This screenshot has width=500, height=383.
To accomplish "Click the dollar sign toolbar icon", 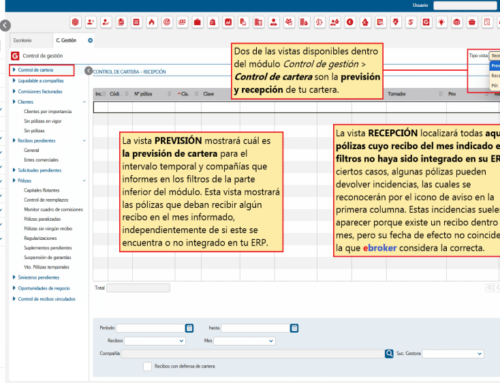I will click(x=411, y=22).
